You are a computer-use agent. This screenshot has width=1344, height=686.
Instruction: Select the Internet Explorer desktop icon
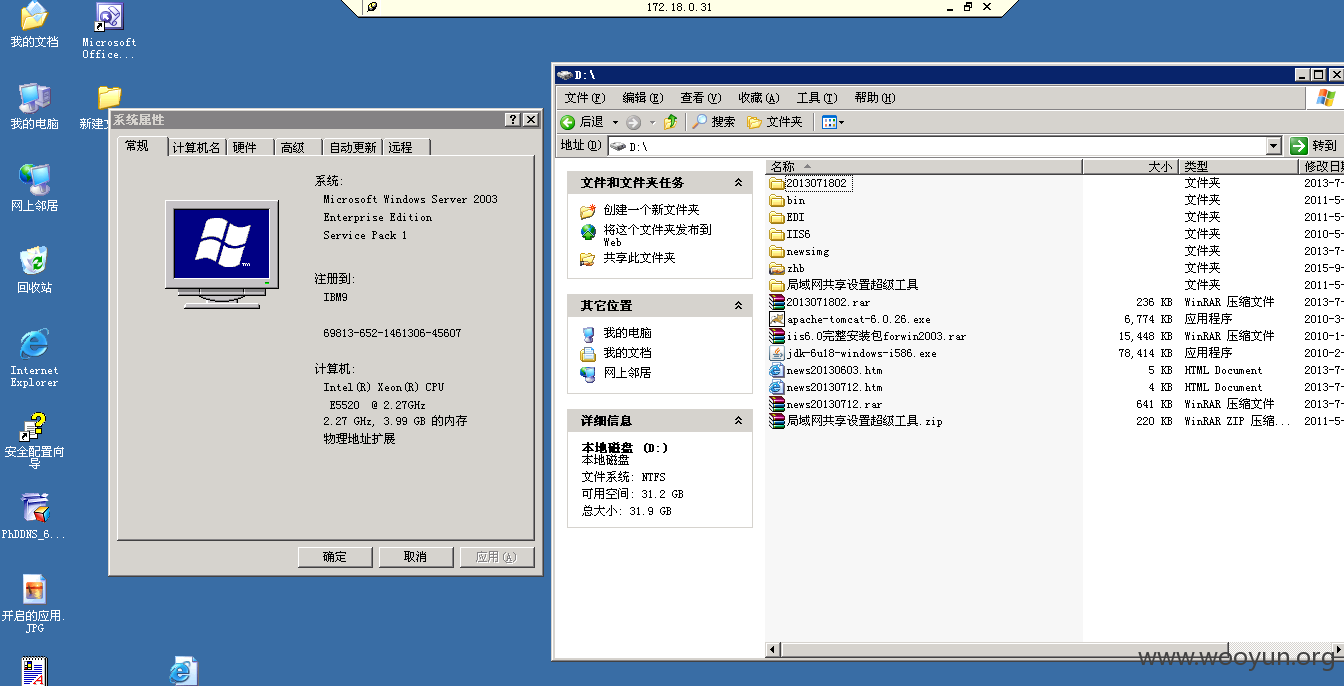coord(34,358)
